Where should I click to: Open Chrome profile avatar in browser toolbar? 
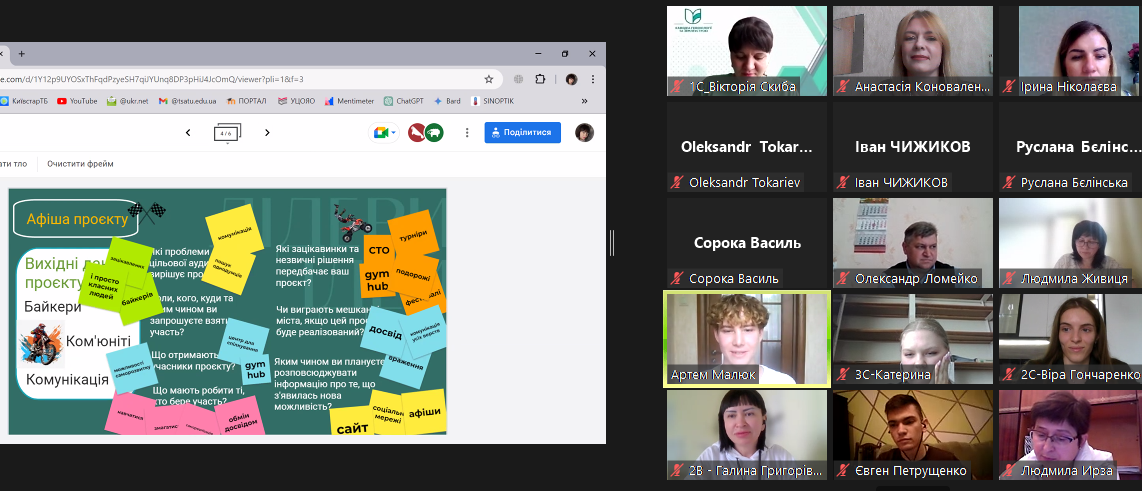pyautogui.click(x=572, y=79)
